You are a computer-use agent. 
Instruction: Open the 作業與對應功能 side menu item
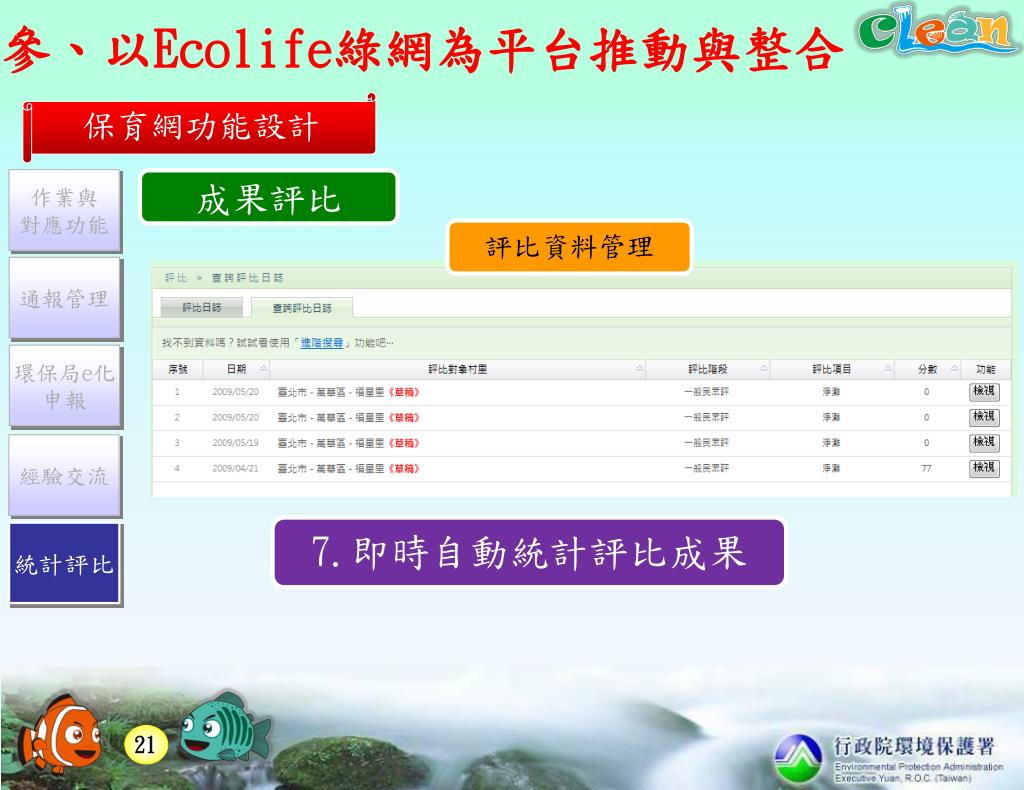(x=65, y=211)
